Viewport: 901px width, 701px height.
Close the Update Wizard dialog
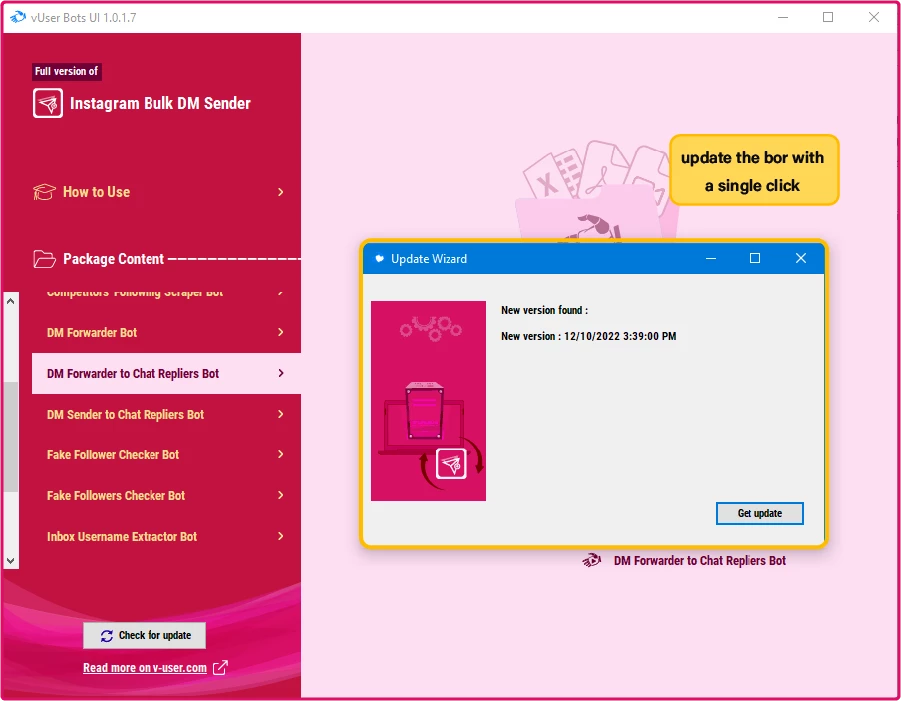(800, 259)
